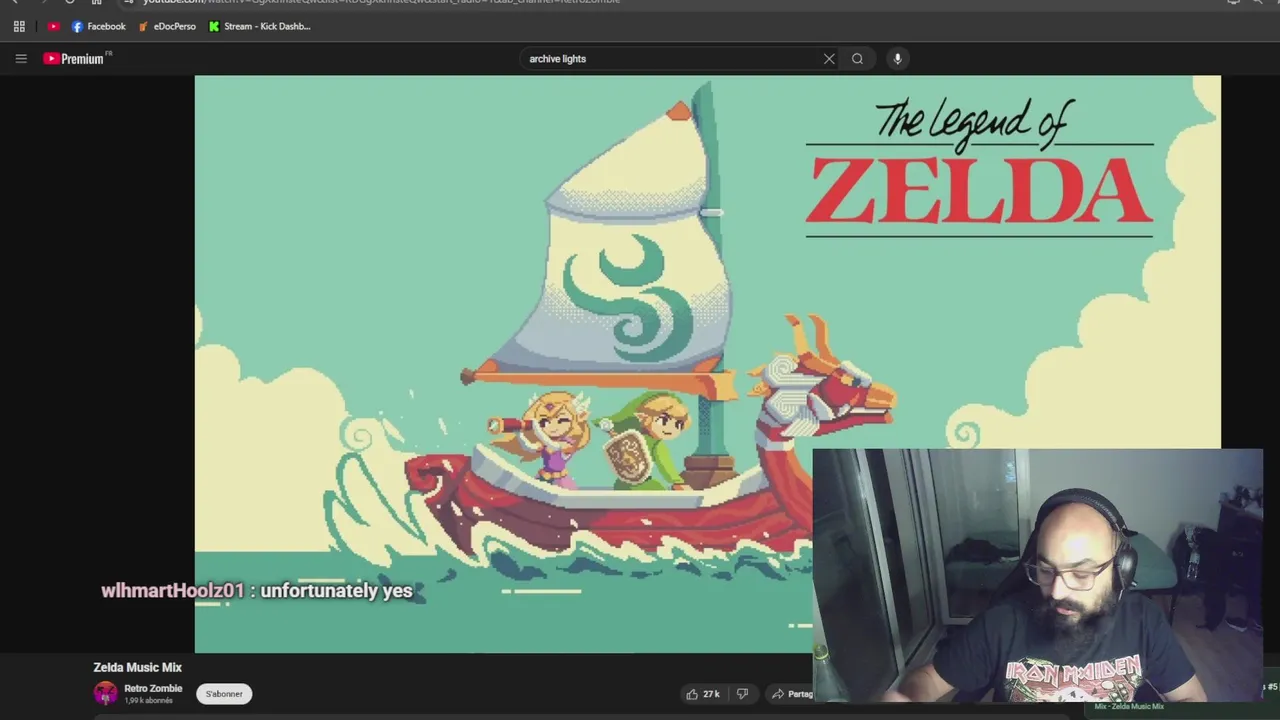Image resolution: width=1280 pixels, height=720 pixels.
Task: Subscribe with the S'abonner button
Action: click(x=224, y=694)
